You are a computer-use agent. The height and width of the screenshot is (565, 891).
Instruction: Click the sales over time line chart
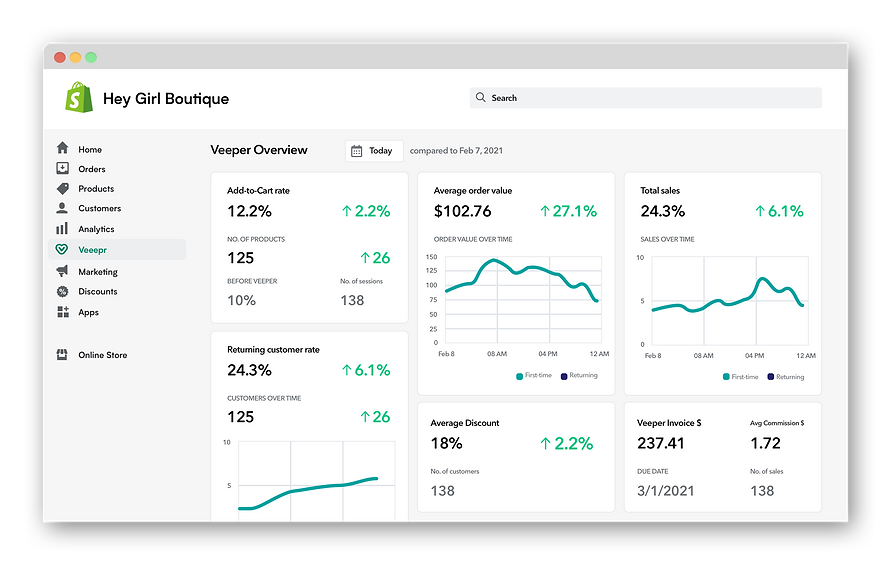click(x=730, y=300)
